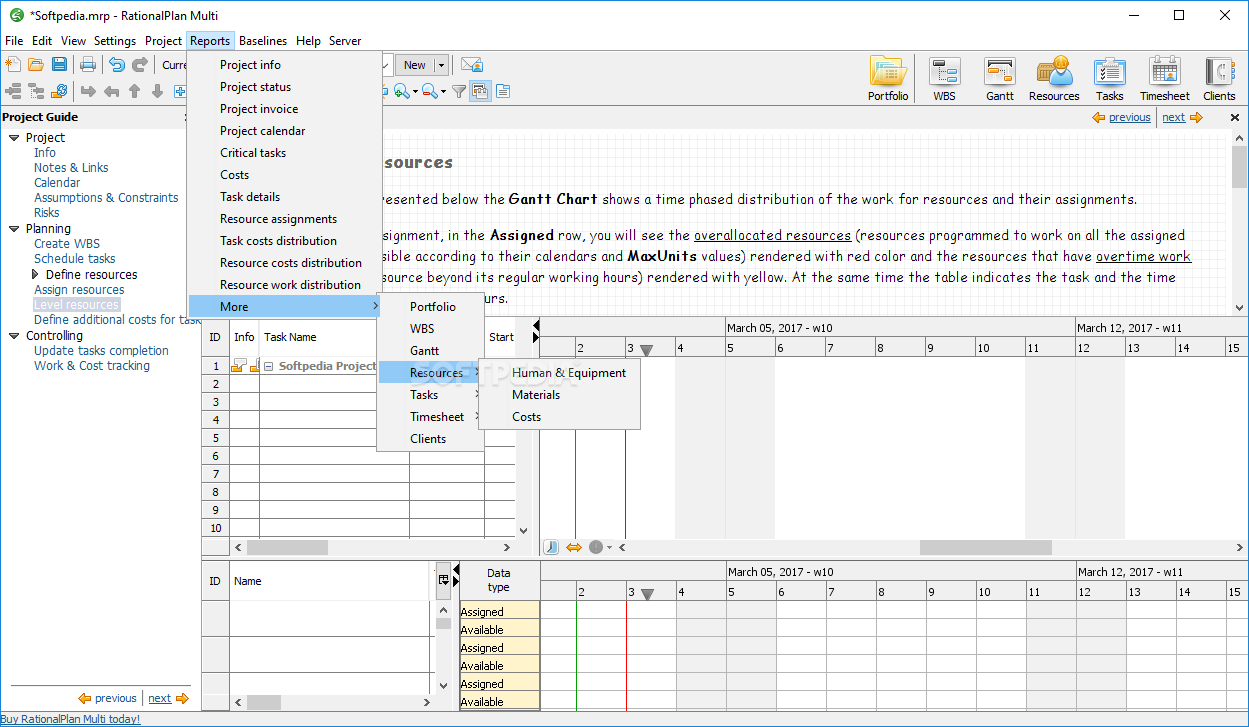Click the document notes icon in toolbar

[x=503, y=91]
